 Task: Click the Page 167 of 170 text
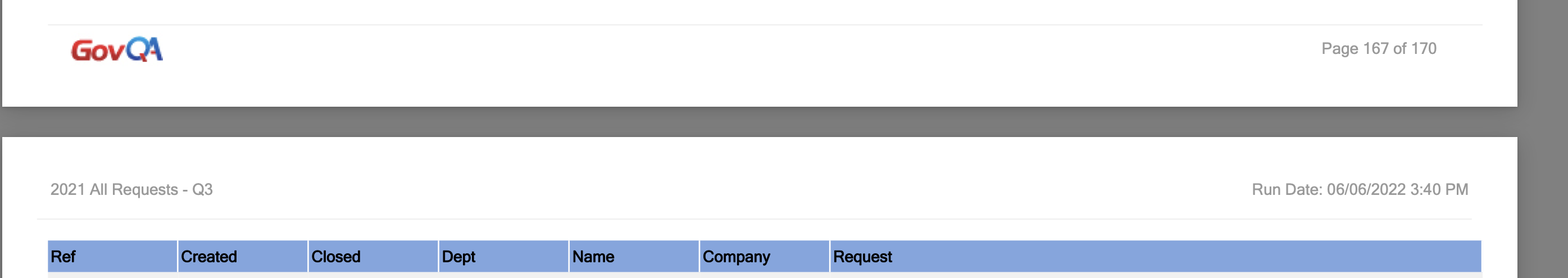(x=1378, y=49)
